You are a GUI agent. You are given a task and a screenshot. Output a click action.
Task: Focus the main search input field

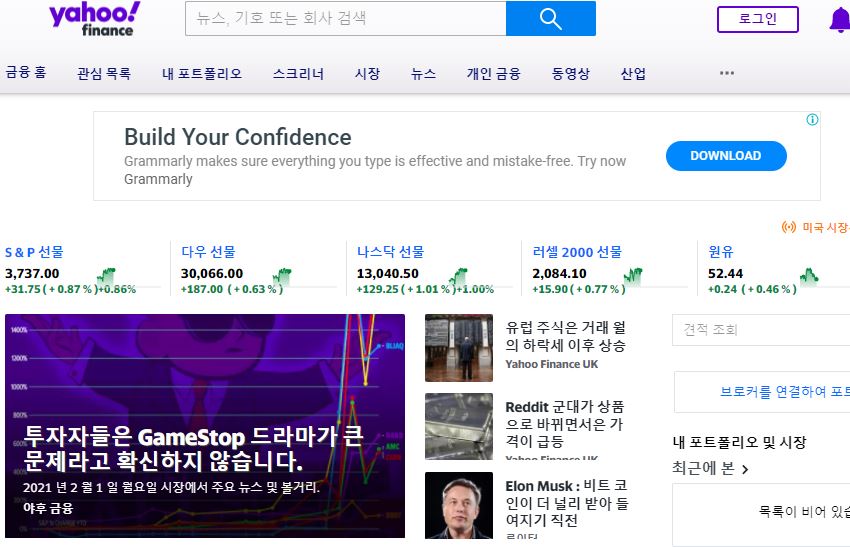[x=346, y=18]
